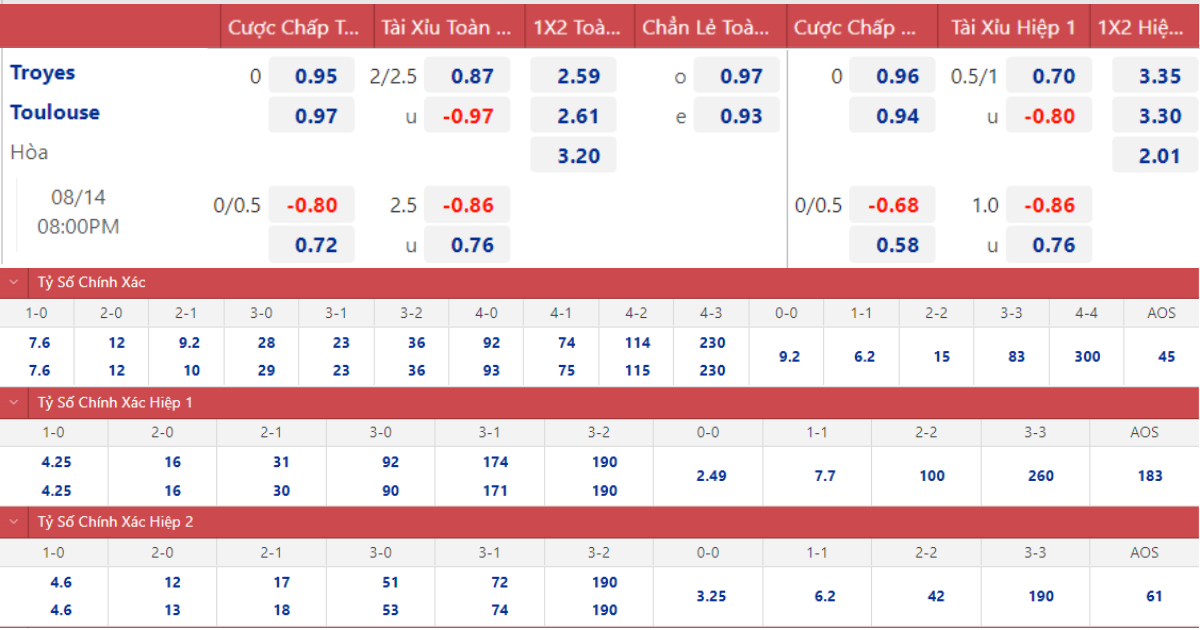The width and height of the screenshot is (1200, 630).
Task: Collapse the Tỷ Số Chính Xác section
Action: [13, 282]
